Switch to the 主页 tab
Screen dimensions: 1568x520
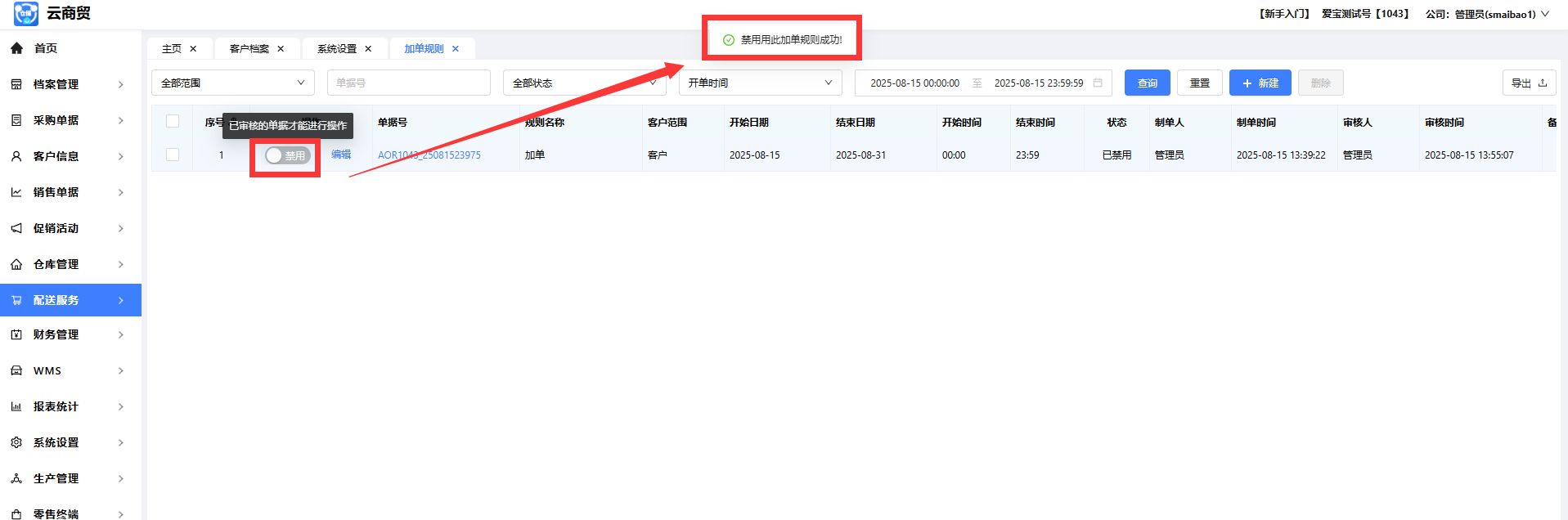tap(172, 49)
